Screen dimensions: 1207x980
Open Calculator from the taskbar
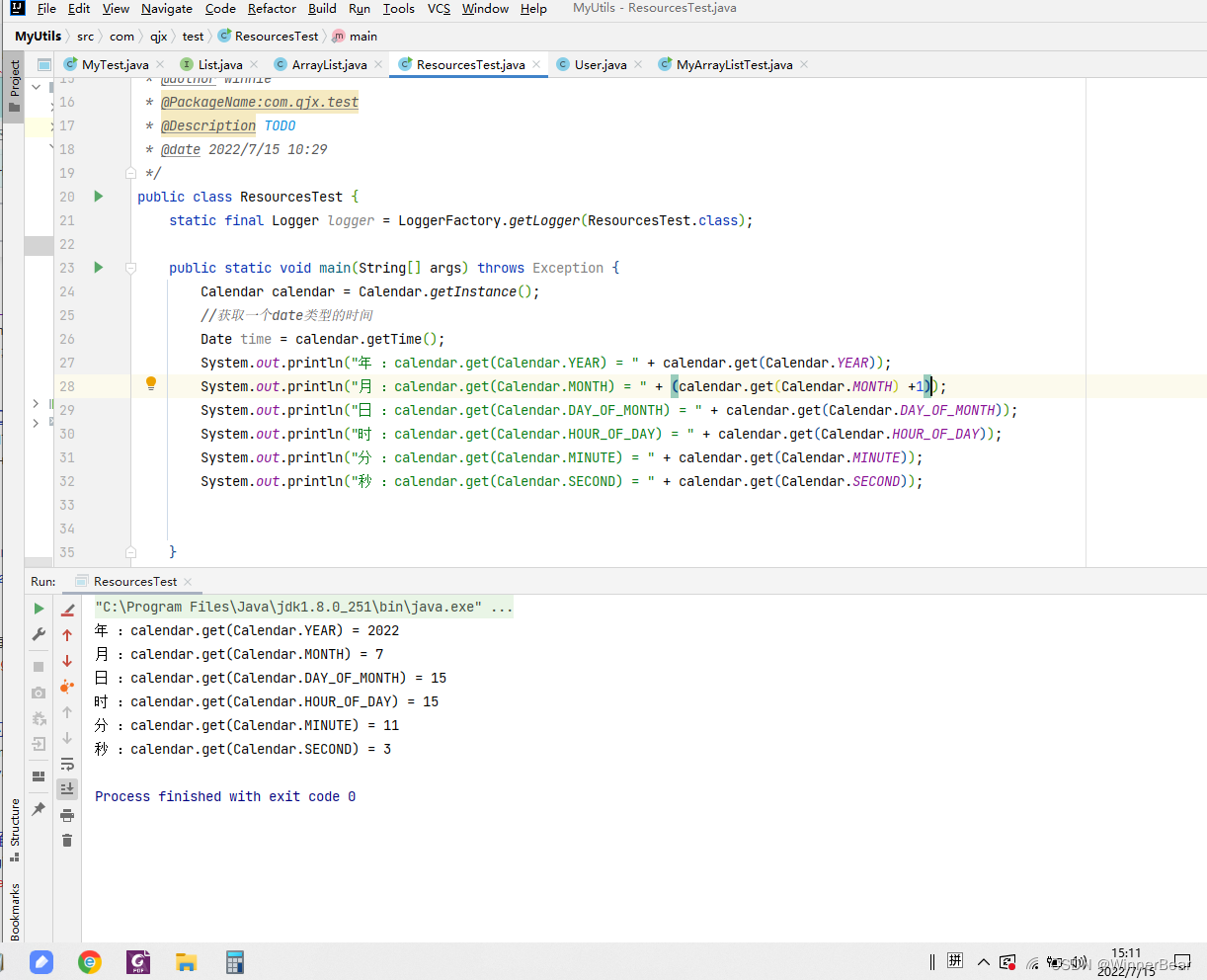coord(234,962)
